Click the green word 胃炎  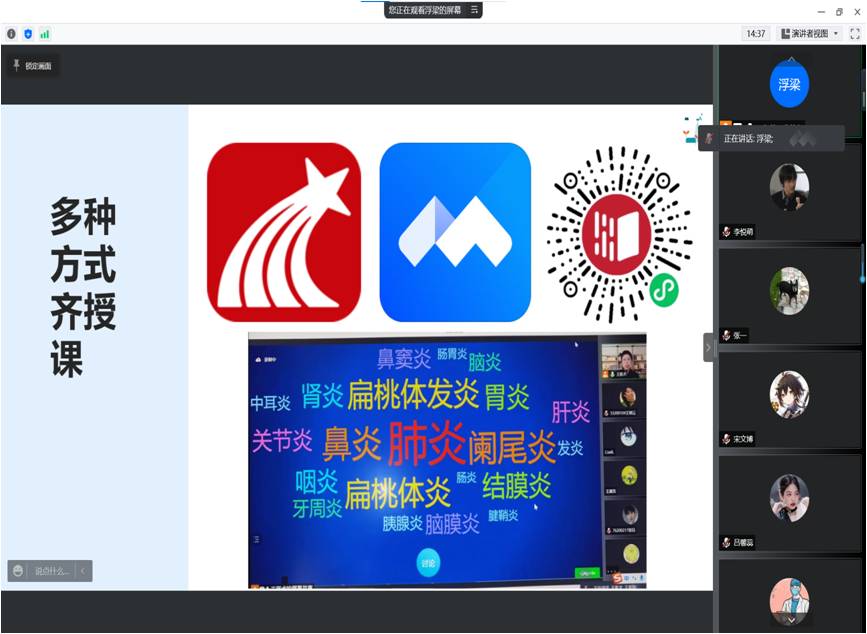tap(507, 397)
